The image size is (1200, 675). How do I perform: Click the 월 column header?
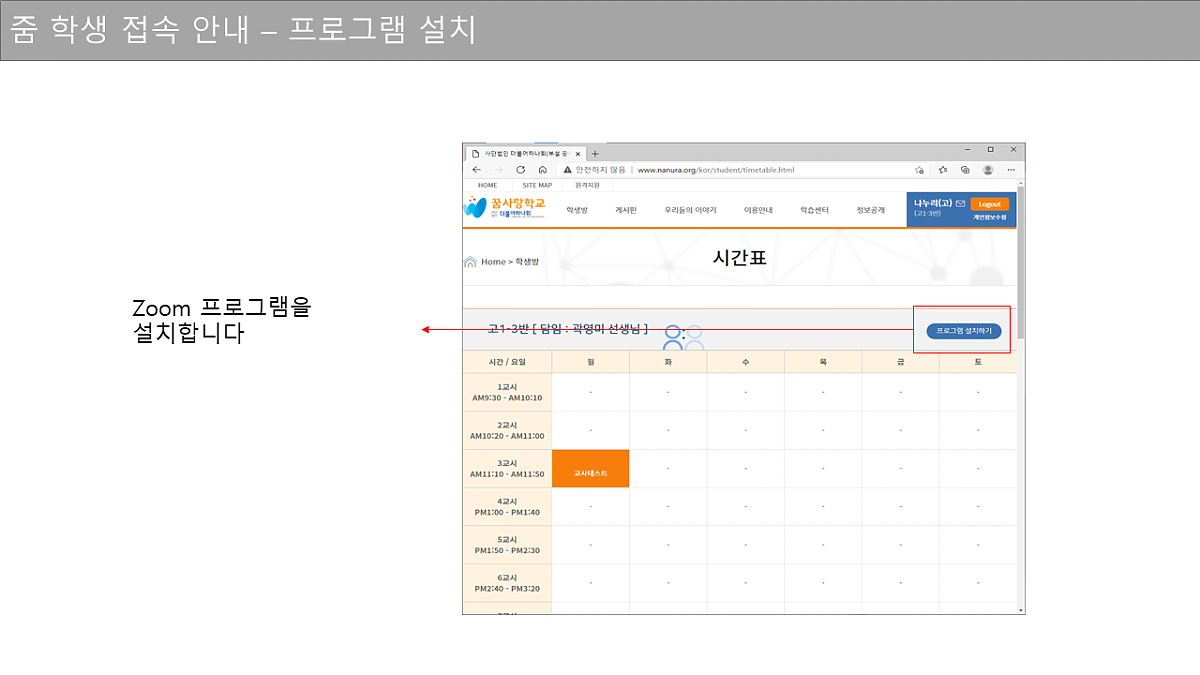tap(590, 362)
